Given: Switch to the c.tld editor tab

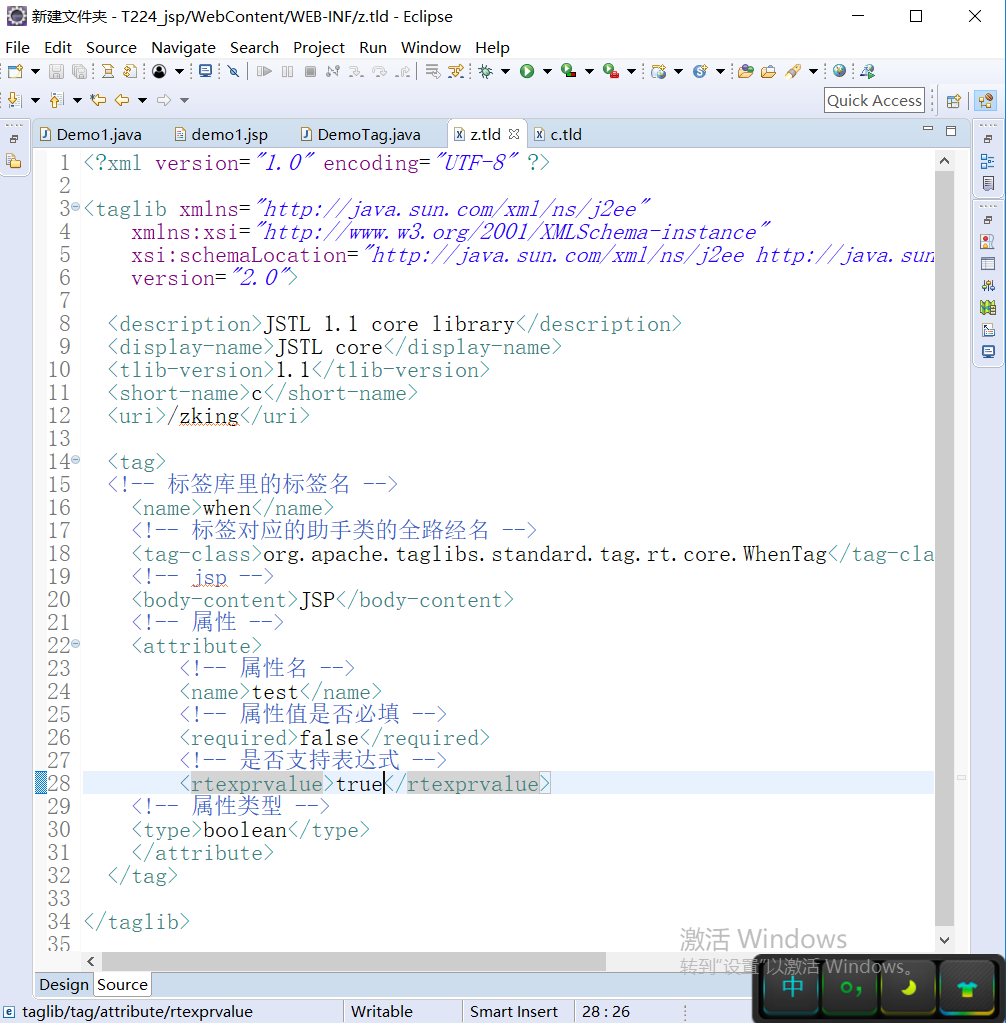Looking at the screenshot, I should tap(558, 134).
